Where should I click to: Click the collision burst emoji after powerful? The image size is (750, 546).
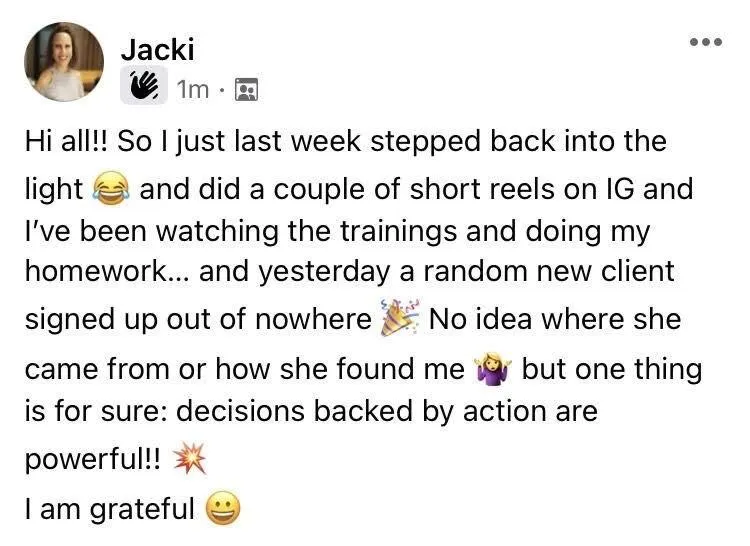point(189,459)
